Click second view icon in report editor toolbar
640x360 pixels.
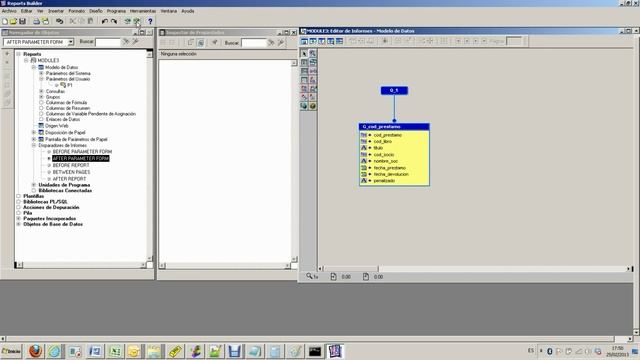(x=313, y=41)
